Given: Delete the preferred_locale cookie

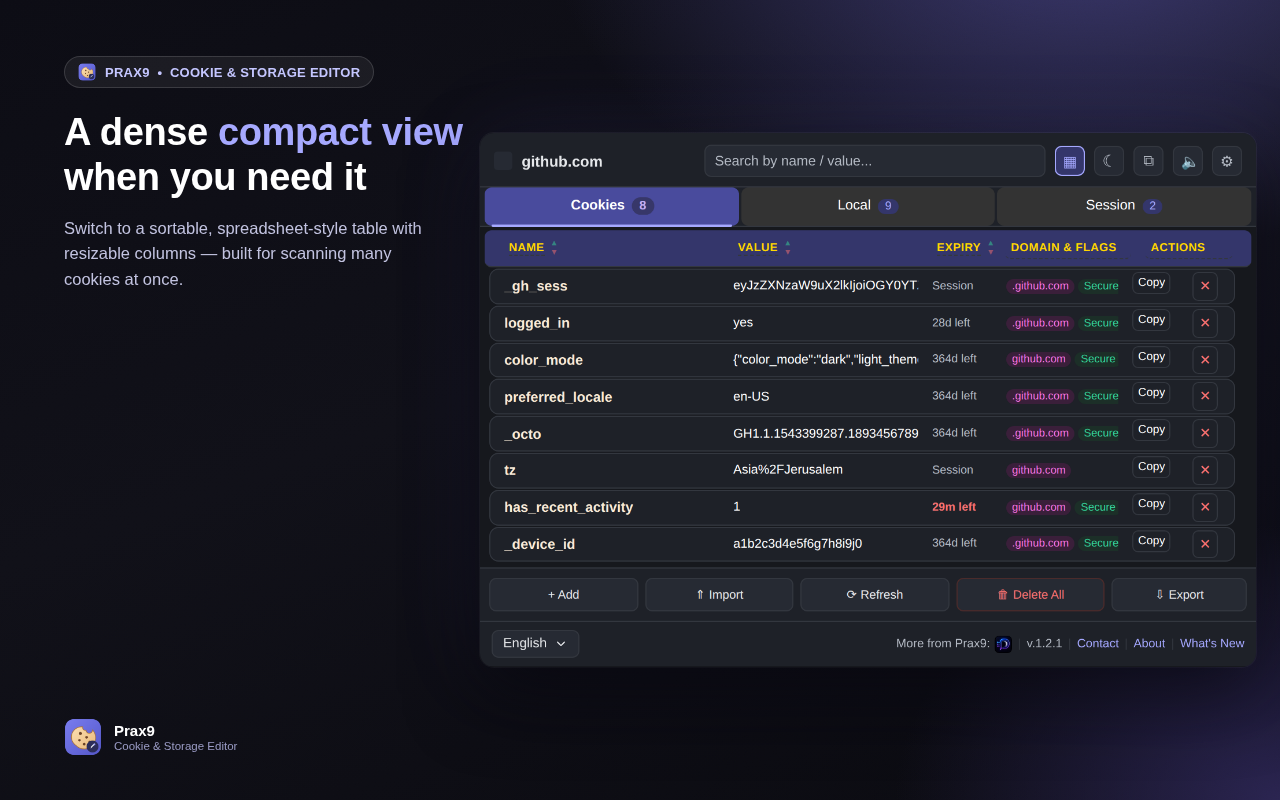Looking at the screenshot, I should [1205, 396].
